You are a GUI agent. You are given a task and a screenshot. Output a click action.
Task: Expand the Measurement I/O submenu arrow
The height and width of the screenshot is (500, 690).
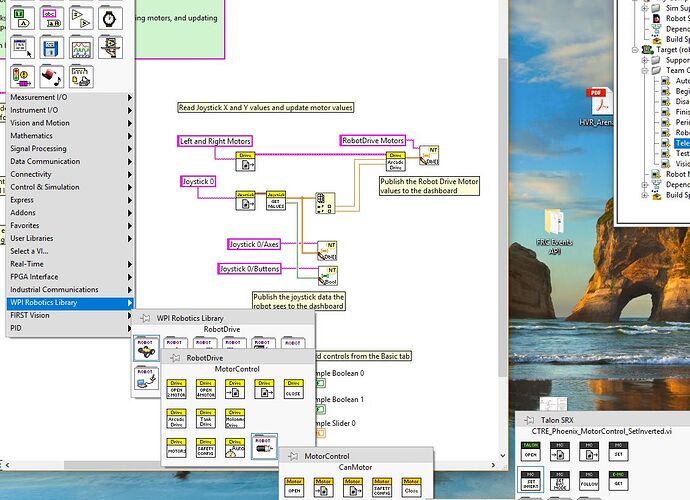tap(130, 97)
